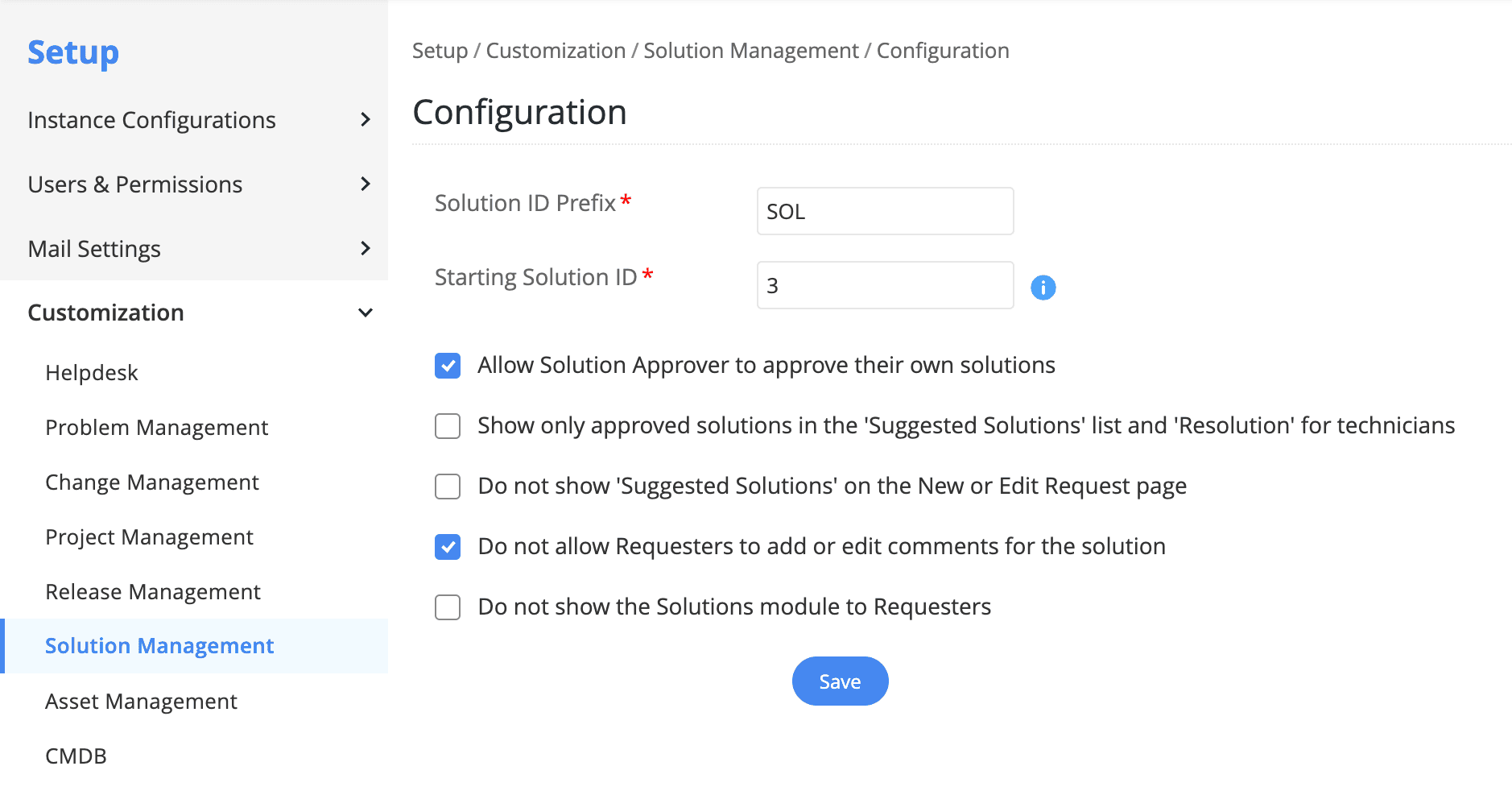This screenshot has width=1512, height=791.
Task: Navigate to CMDB in sidebar
Action: coord(76,756)
